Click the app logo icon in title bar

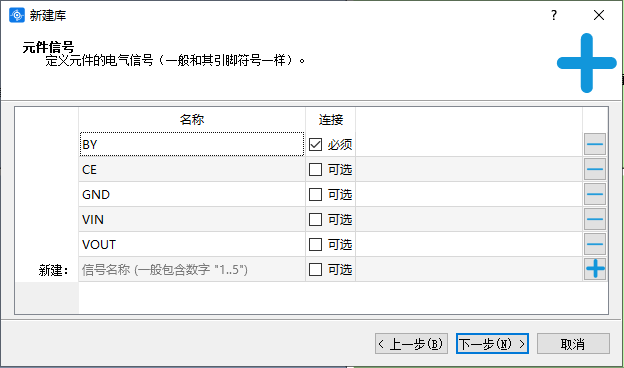[x=17, y=16]
